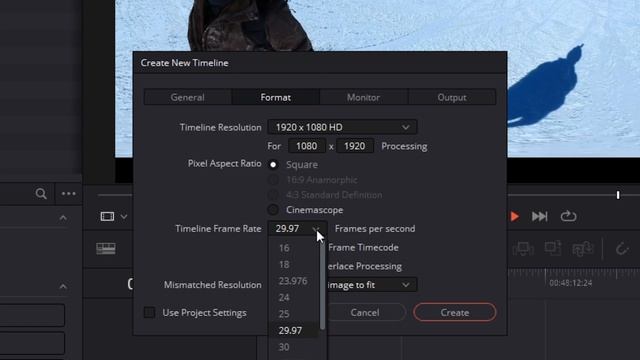Click the Cancel button
This screenshot has height=360, width=640.
click(x=365, y=312)
